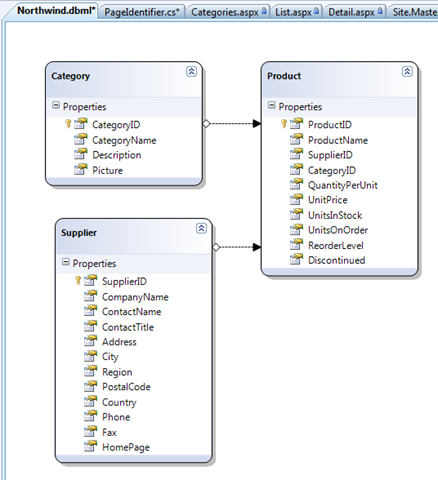438x480 pixels.
Task: Open the Site.Master tab
Action: click(x=413, y=12)
